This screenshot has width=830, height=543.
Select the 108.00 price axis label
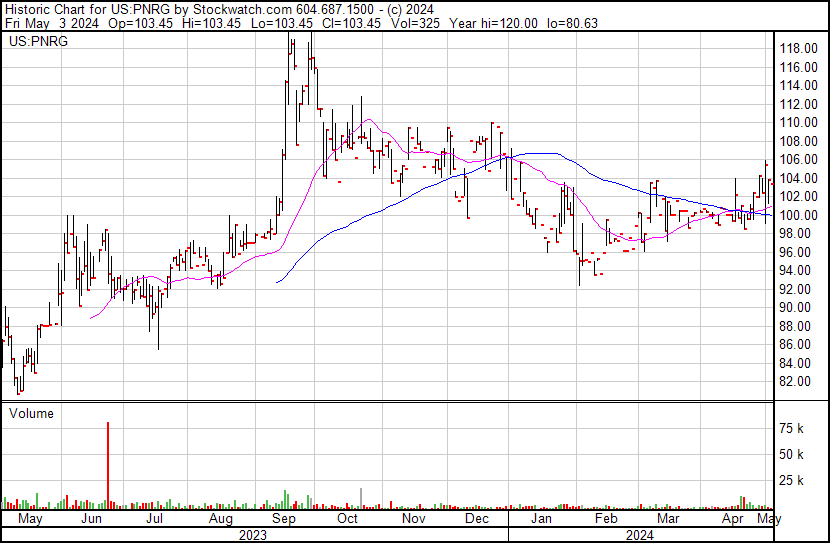pyautogui.click(x=798, y=141)
